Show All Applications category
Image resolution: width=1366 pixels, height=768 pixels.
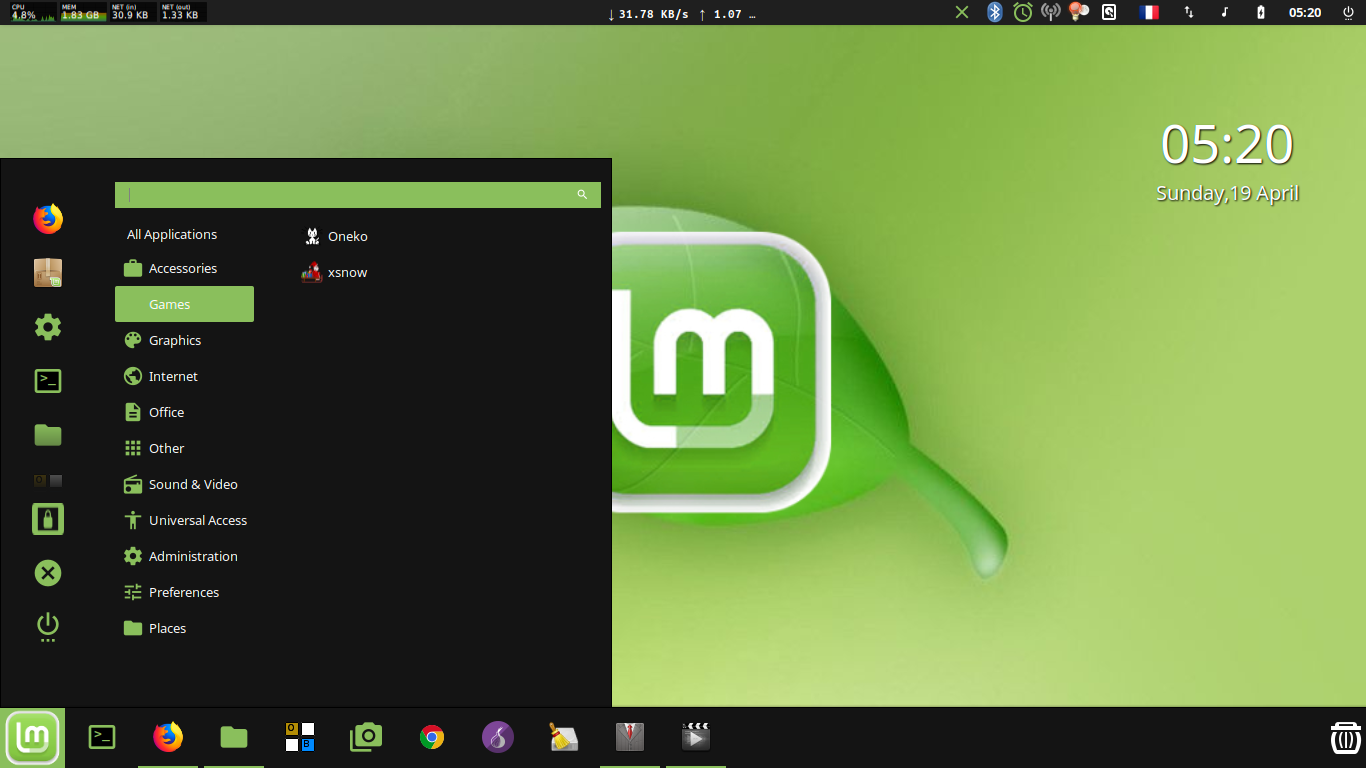click(172, 234)
